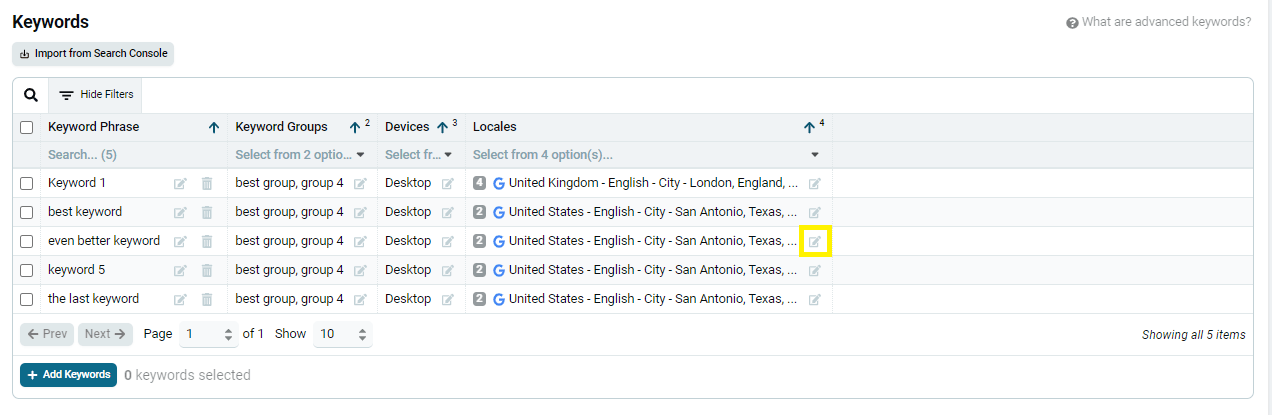Delete the Keyword 1 row

click(207, 183)
